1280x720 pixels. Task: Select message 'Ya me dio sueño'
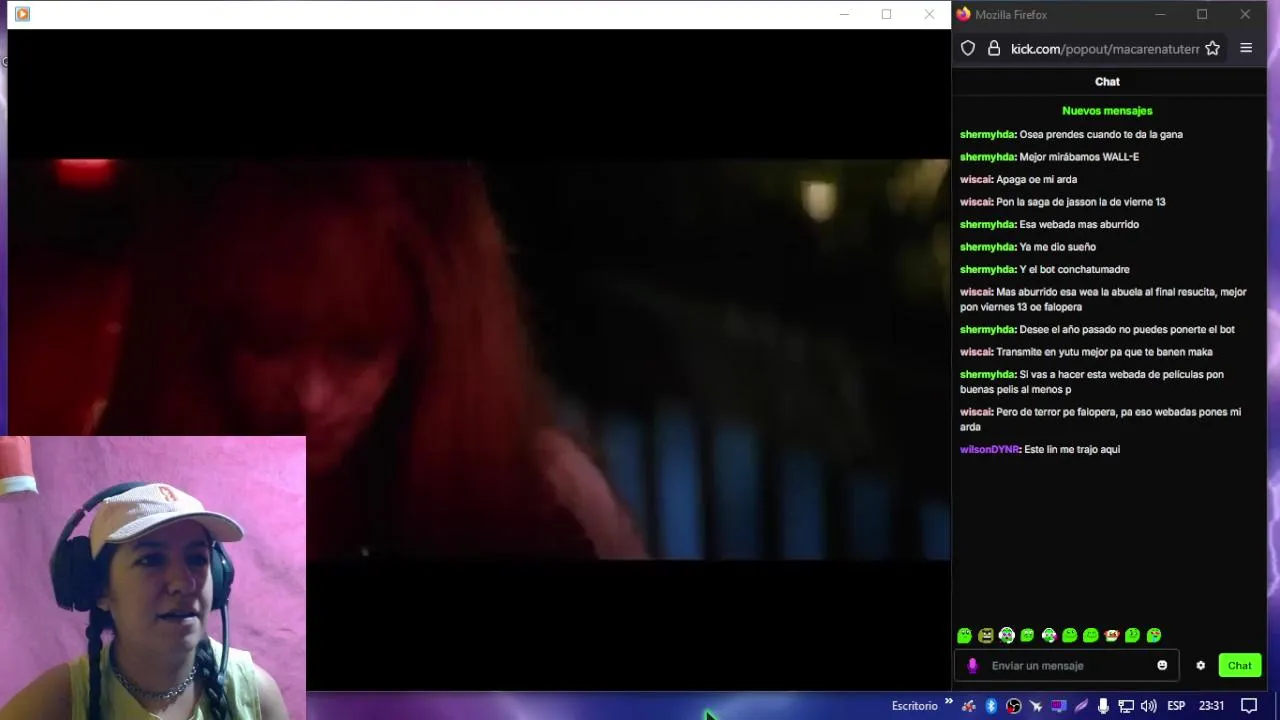pos(1058,247)
